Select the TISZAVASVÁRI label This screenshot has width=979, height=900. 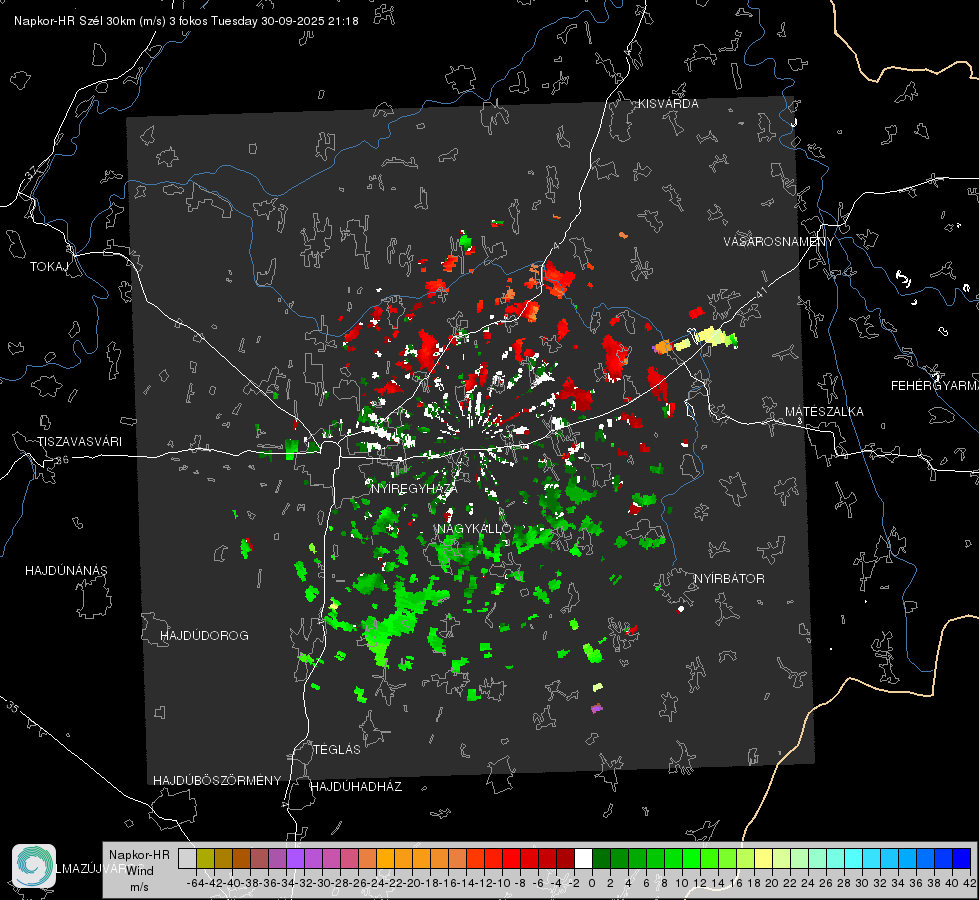79,442
